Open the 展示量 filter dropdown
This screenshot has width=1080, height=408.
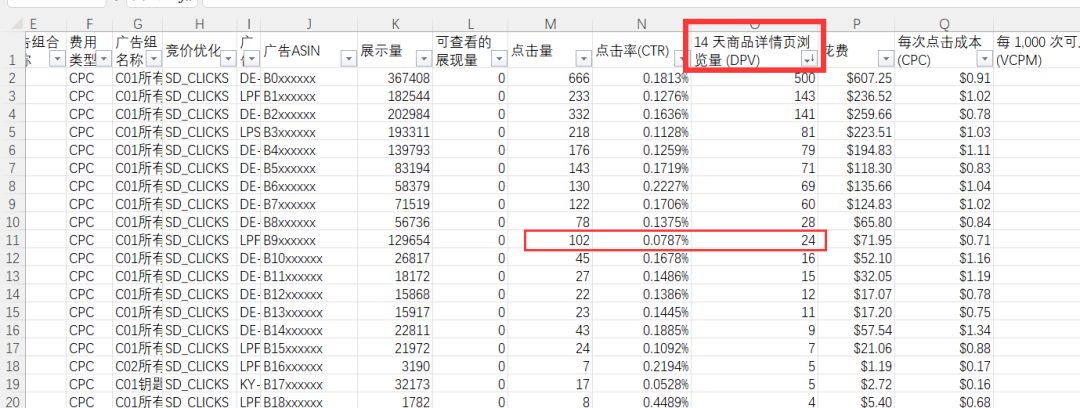pos(424,59)
